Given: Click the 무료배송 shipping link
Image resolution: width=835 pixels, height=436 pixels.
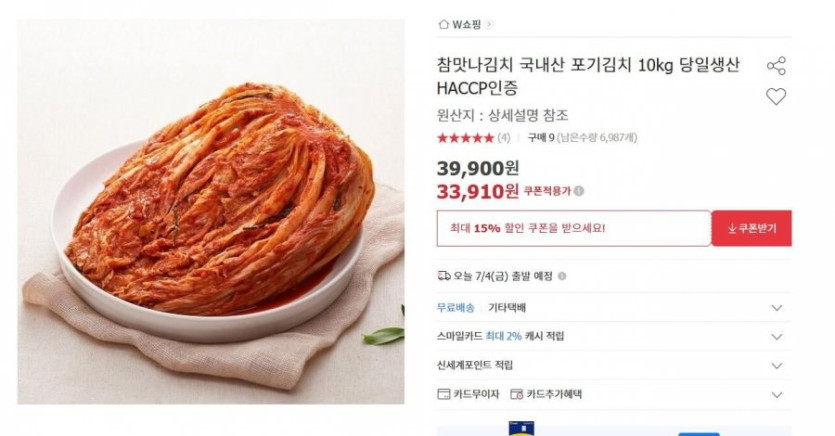Looking at the screenshot, I should (455, 308).
